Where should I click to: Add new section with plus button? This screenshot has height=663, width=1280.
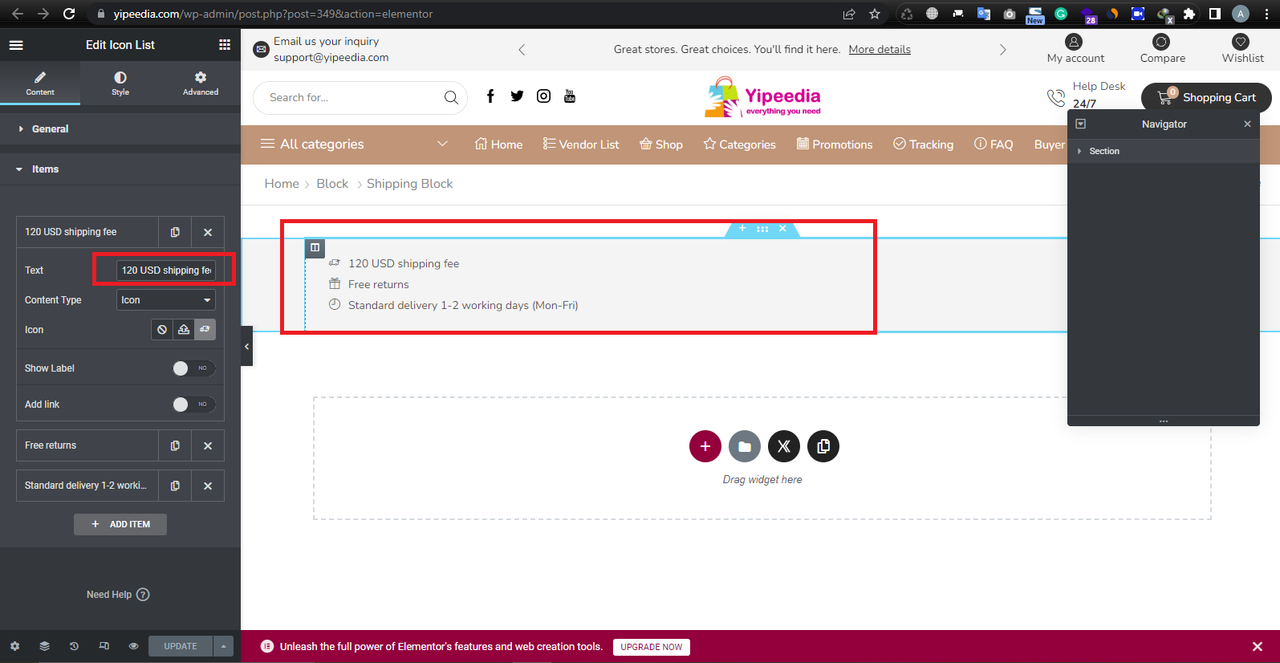point(705,446)
